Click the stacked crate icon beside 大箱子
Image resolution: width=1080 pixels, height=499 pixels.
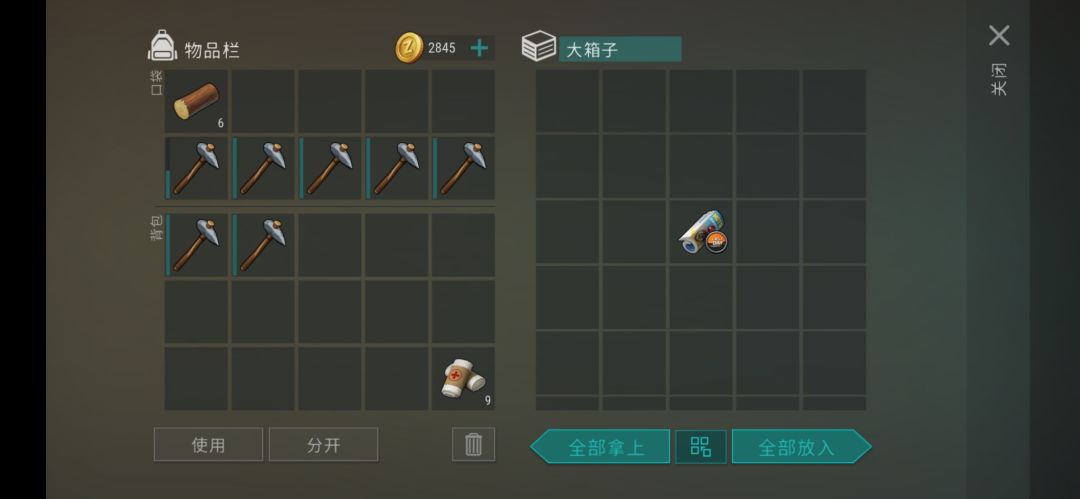[539, 46]
